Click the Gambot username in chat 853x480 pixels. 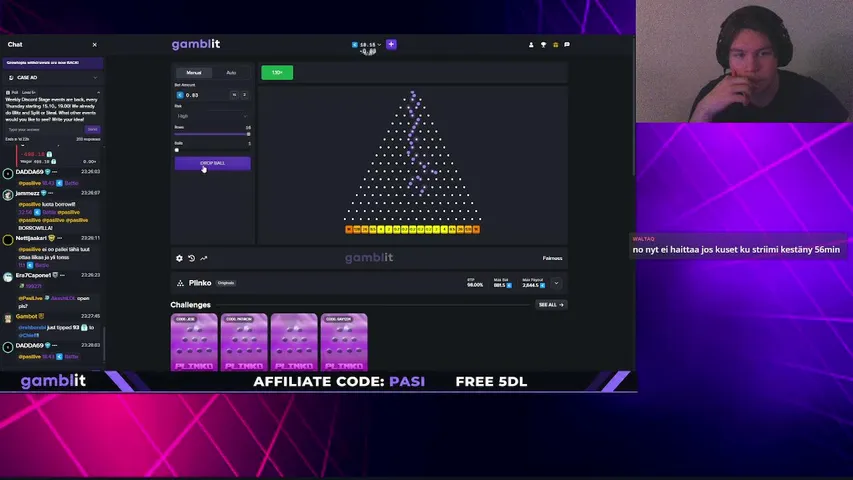[x=26, y=316]
